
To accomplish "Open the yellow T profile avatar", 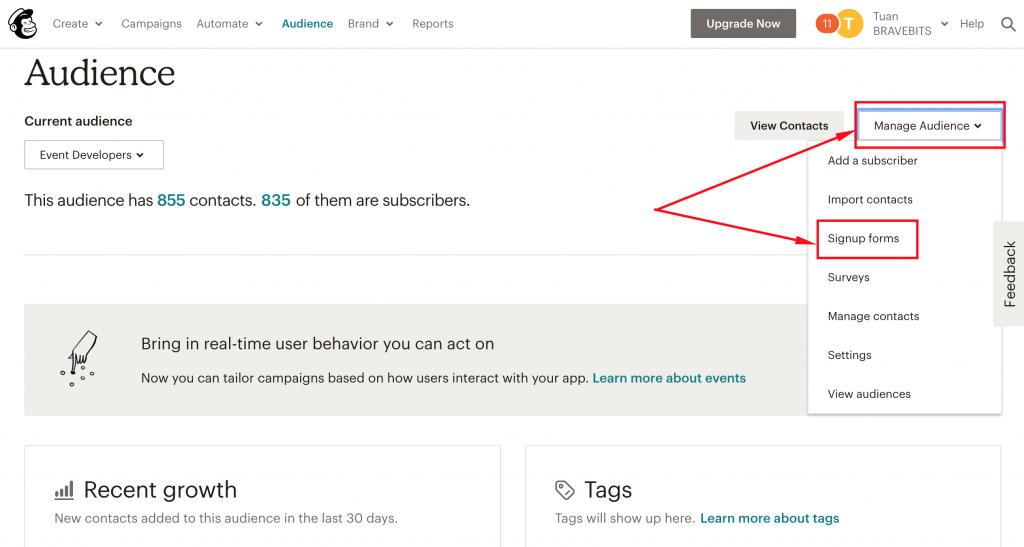I will point(849,24).
